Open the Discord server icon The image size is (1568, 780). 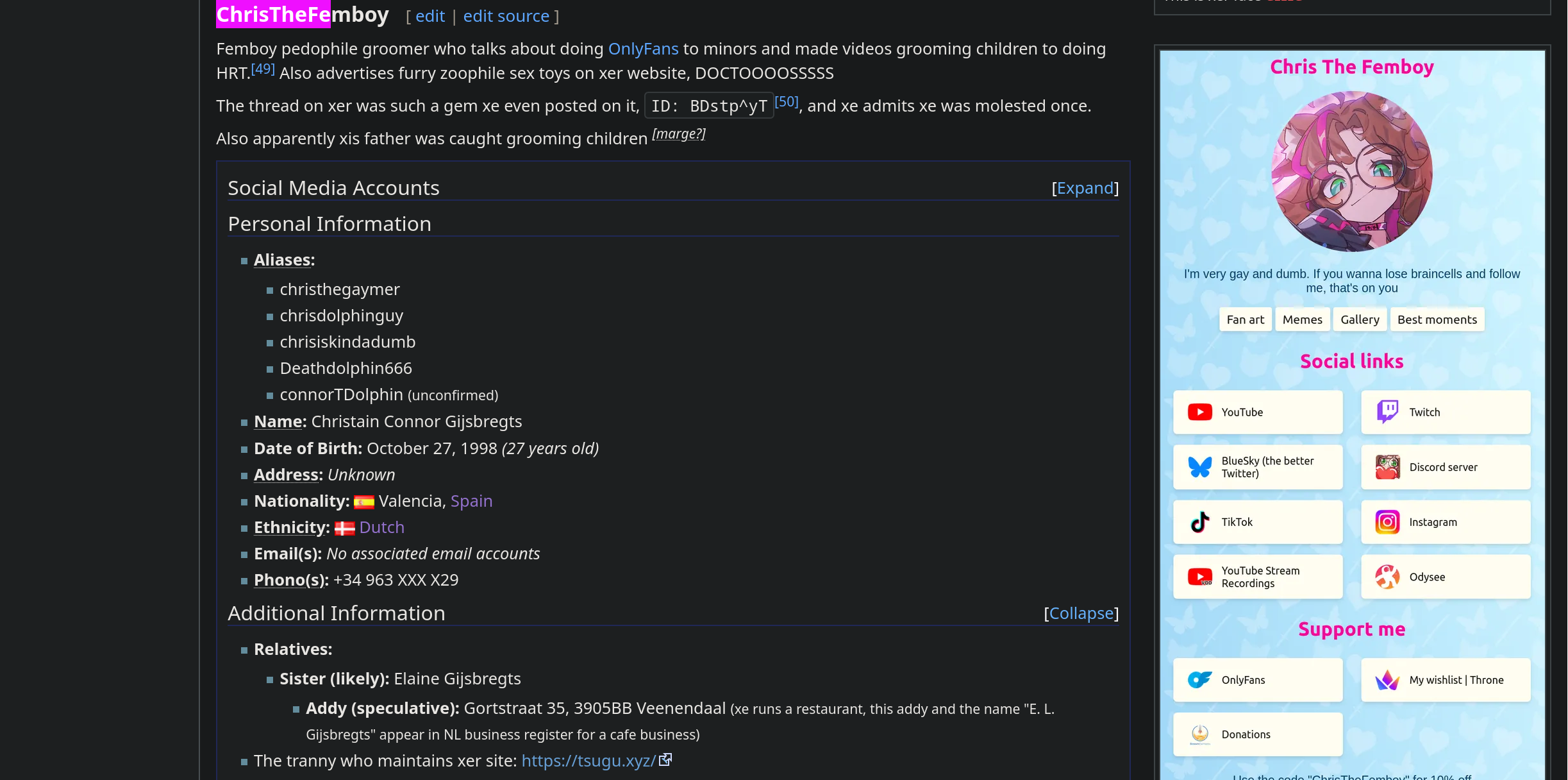1387,467
